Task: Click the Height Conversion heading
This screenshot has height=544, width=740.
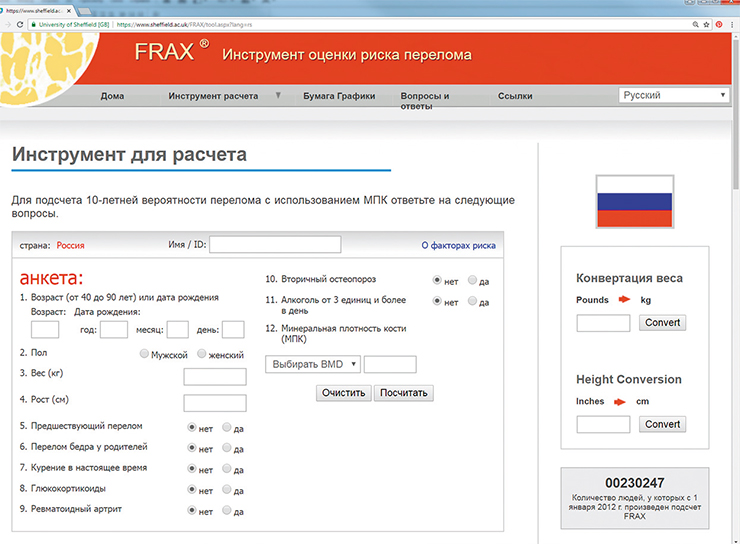Action: [x=629, y=379]
